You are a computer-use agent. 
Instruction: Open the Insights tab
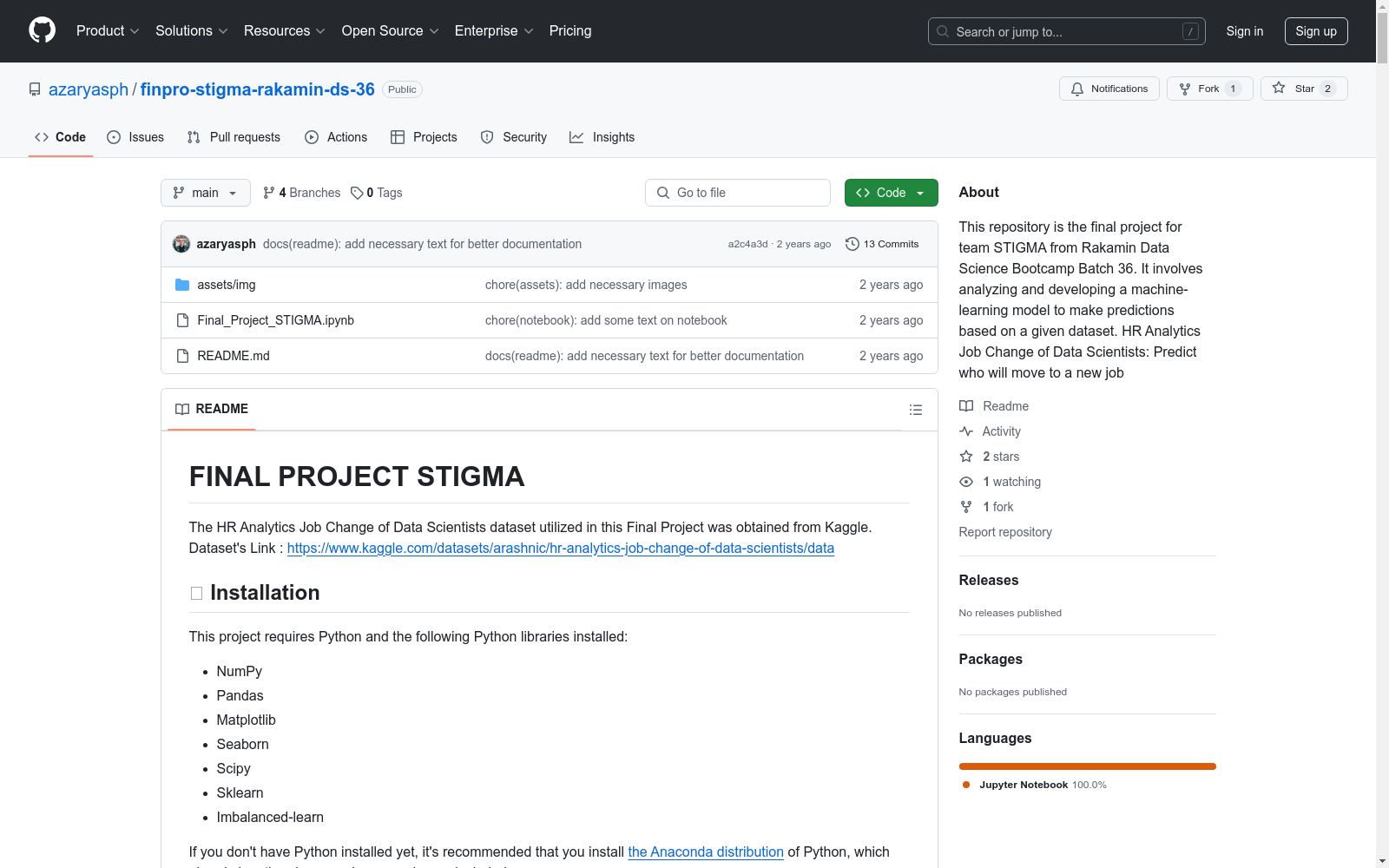pyautogui.click(x=602, y=137)
